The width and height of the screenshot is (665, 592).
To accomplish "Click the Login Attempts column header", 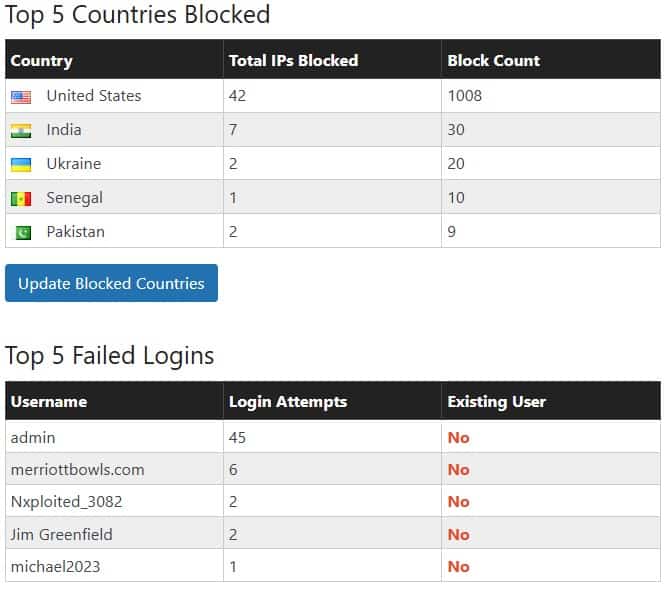I will pyautogui.click(x=288, y=402).
